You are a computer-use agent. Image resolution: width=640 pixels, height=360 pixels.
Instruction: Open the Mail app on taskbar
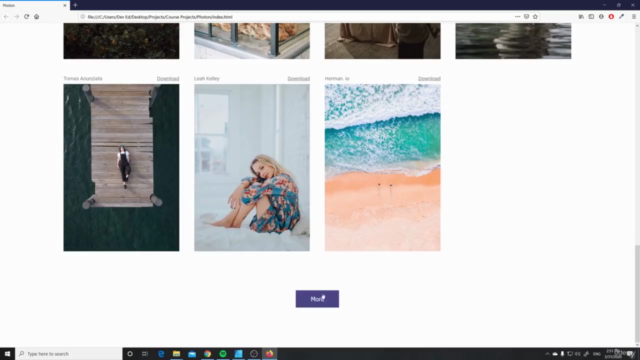pos(192,353)
